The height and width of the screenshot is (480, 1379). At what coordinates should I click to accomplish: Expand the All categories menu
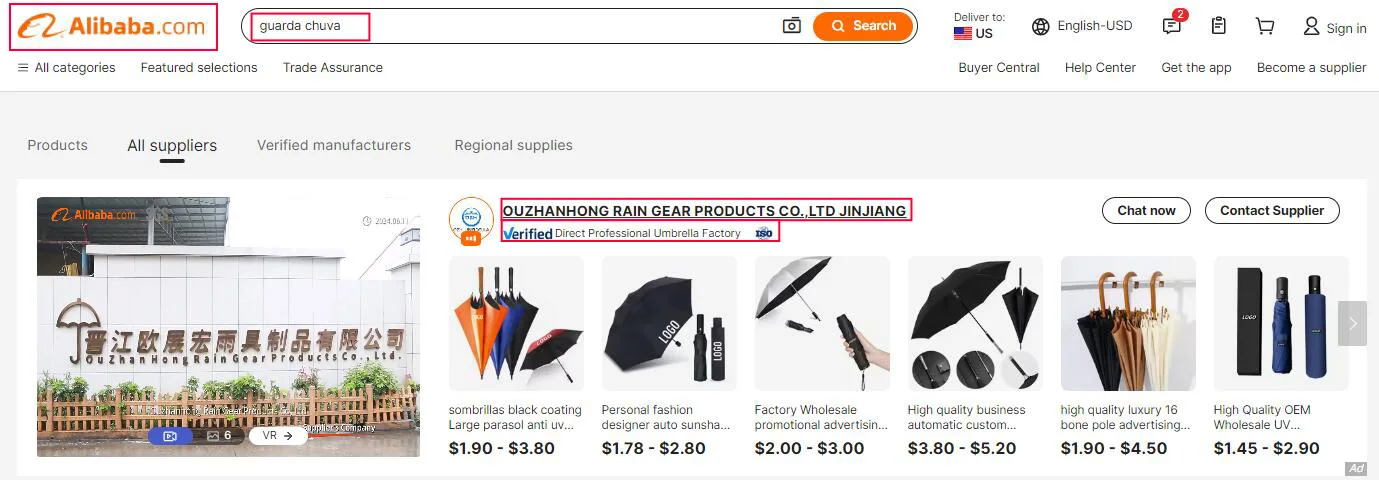(x=66, y=68)
